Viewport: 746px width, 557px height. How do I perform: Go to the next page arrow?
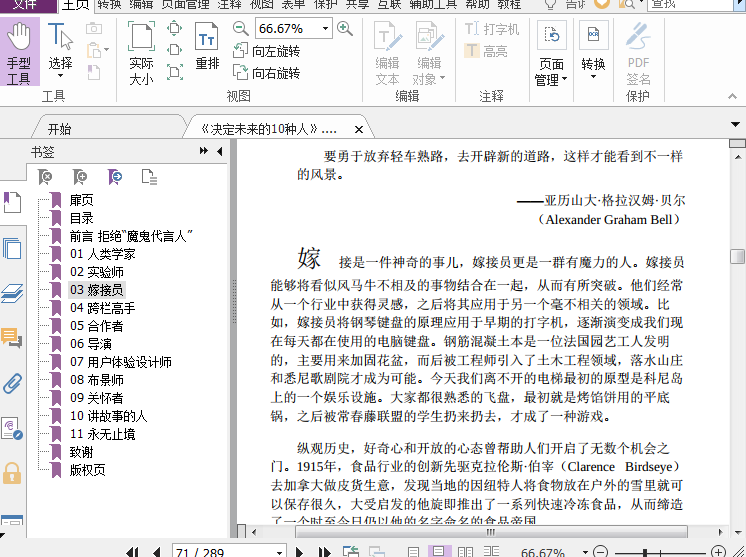click(x=299, y=552)
